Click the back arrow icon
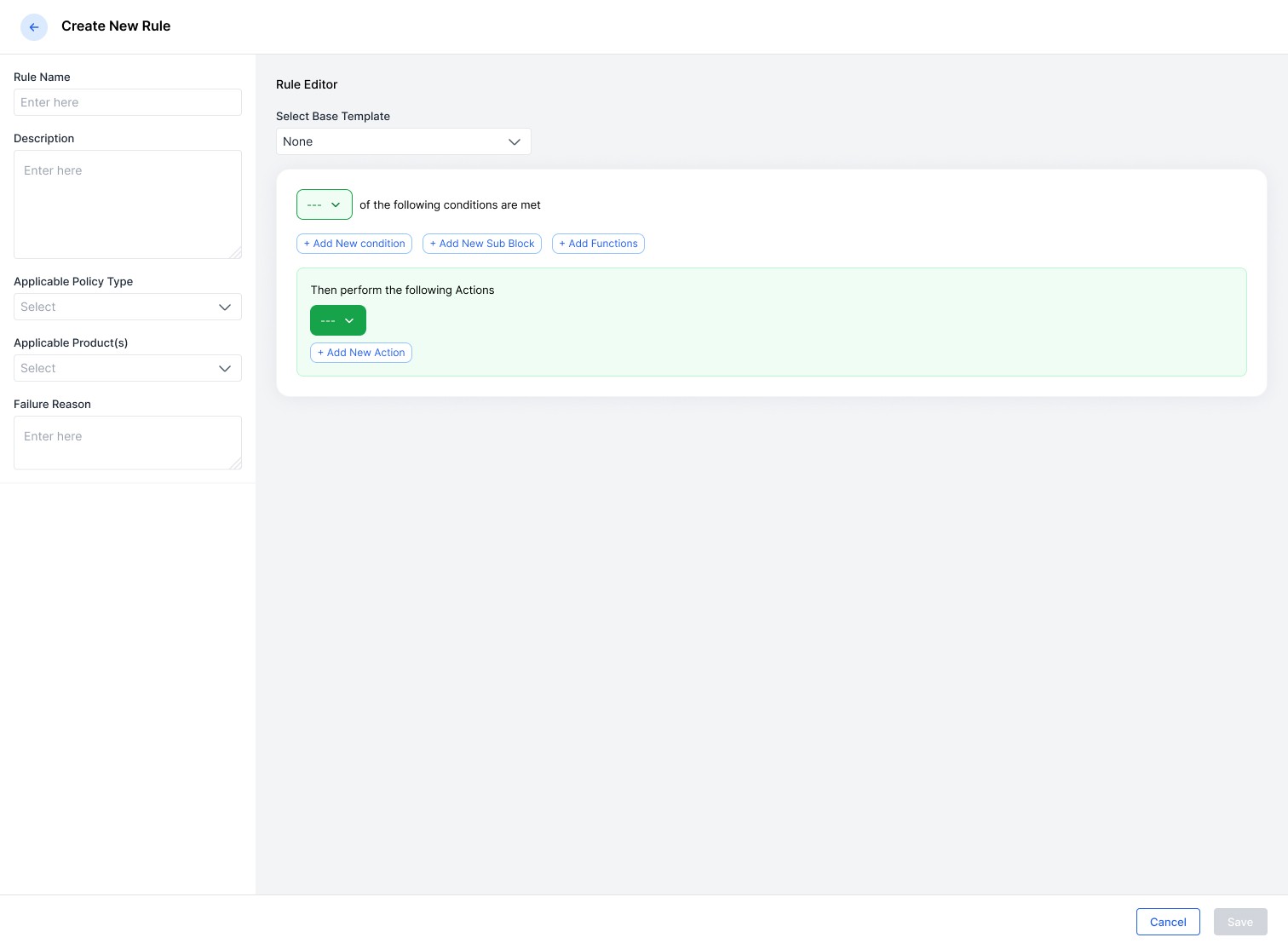 point(34,27)
